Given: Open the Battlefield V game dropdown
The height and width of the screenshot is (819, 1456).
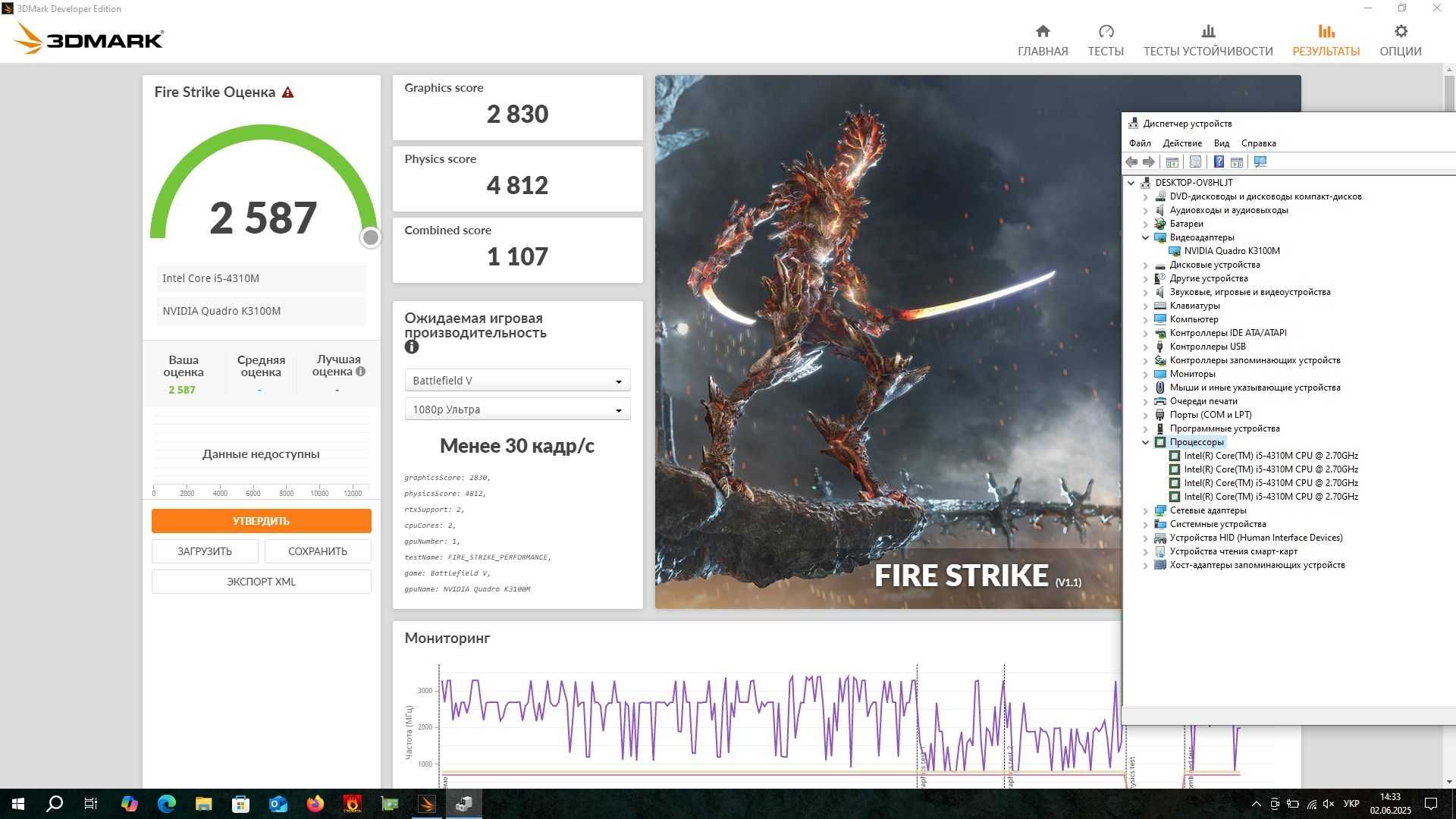Looking at the screenshot, I should (517, 381).
